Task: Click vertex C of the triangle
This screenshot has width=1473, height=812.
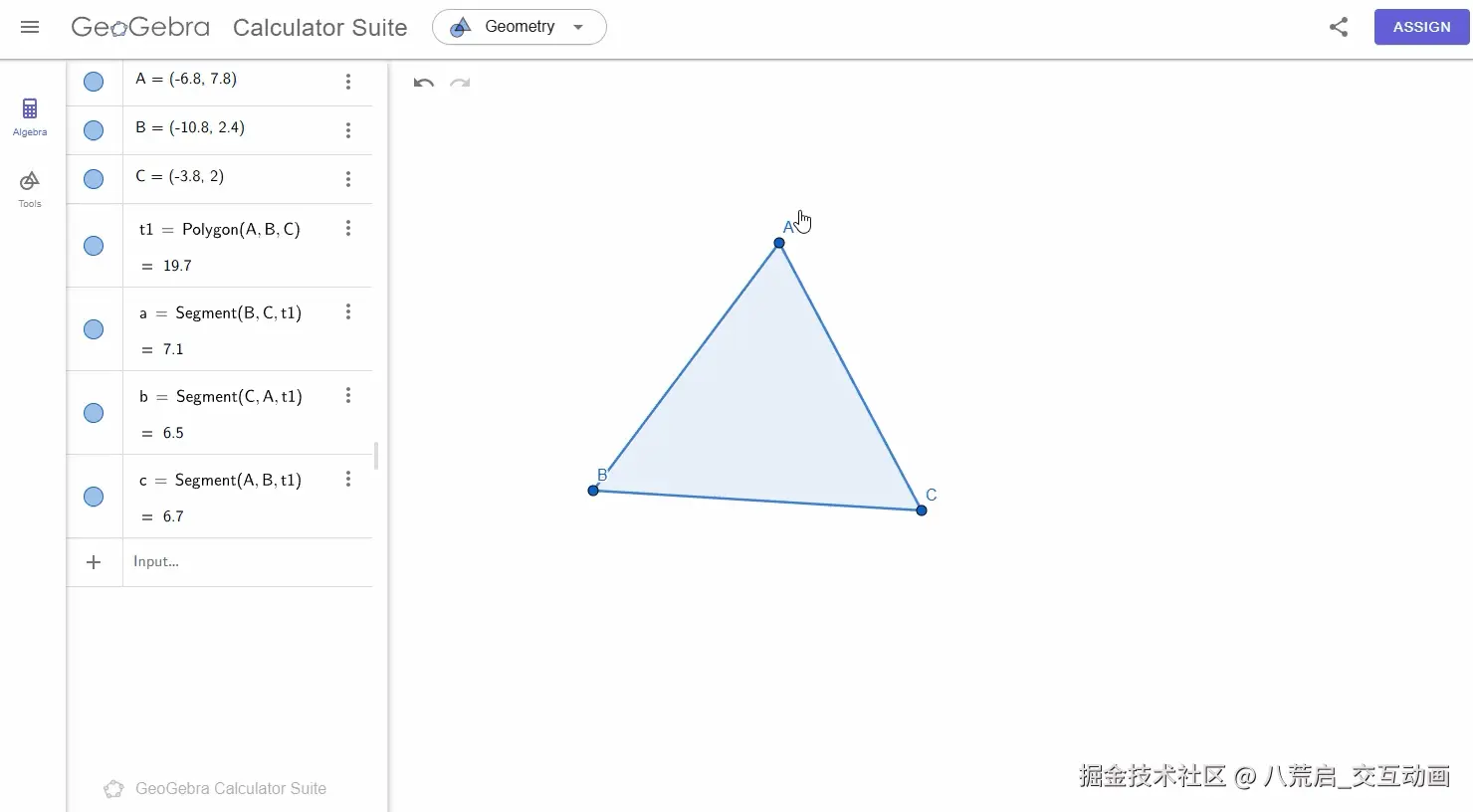Action: tap(922, 510)
